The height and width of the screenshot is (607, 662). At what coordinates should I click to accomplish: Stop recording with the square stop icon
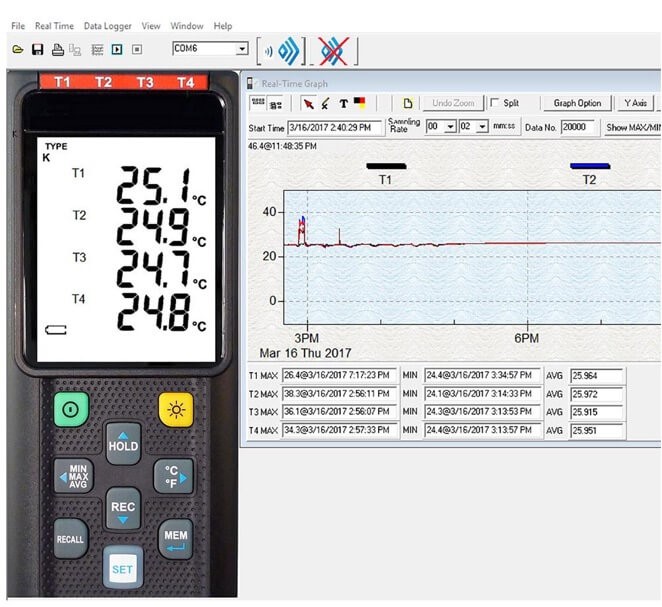point(137,49)
